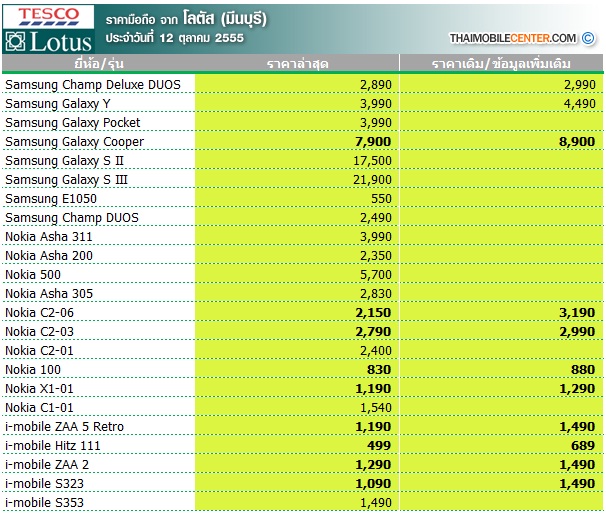
Task: Click the 2,150 price for Nokia C2-06
Action: tap(373, 313)
